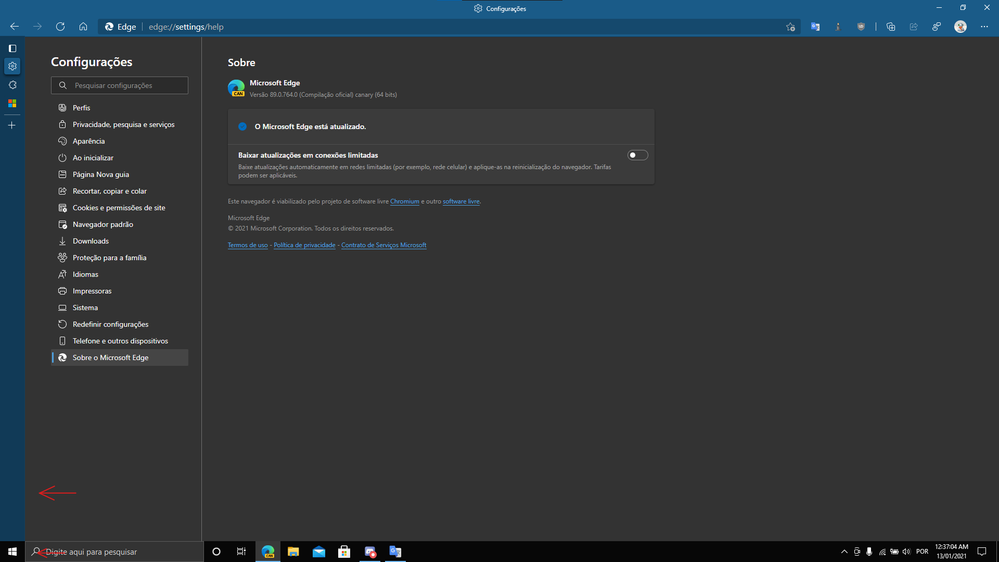Image resolution: width=999 pixels, height=562 pixels.
Task: Open the Edge settings and more menu (three dots)
Action: pos(984,27)
